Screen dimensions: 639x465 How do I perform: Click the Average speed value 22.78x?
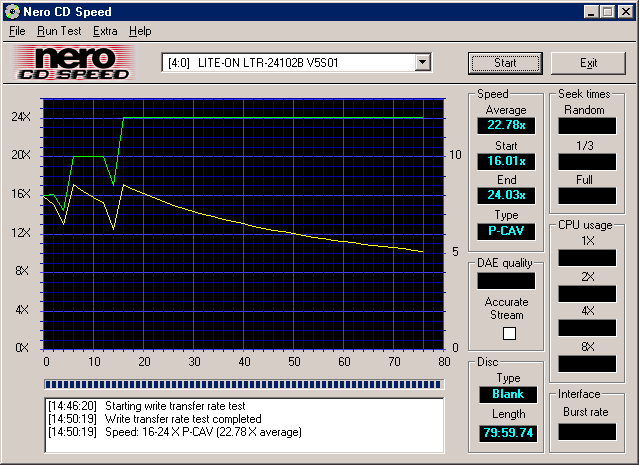pos(506,125)
